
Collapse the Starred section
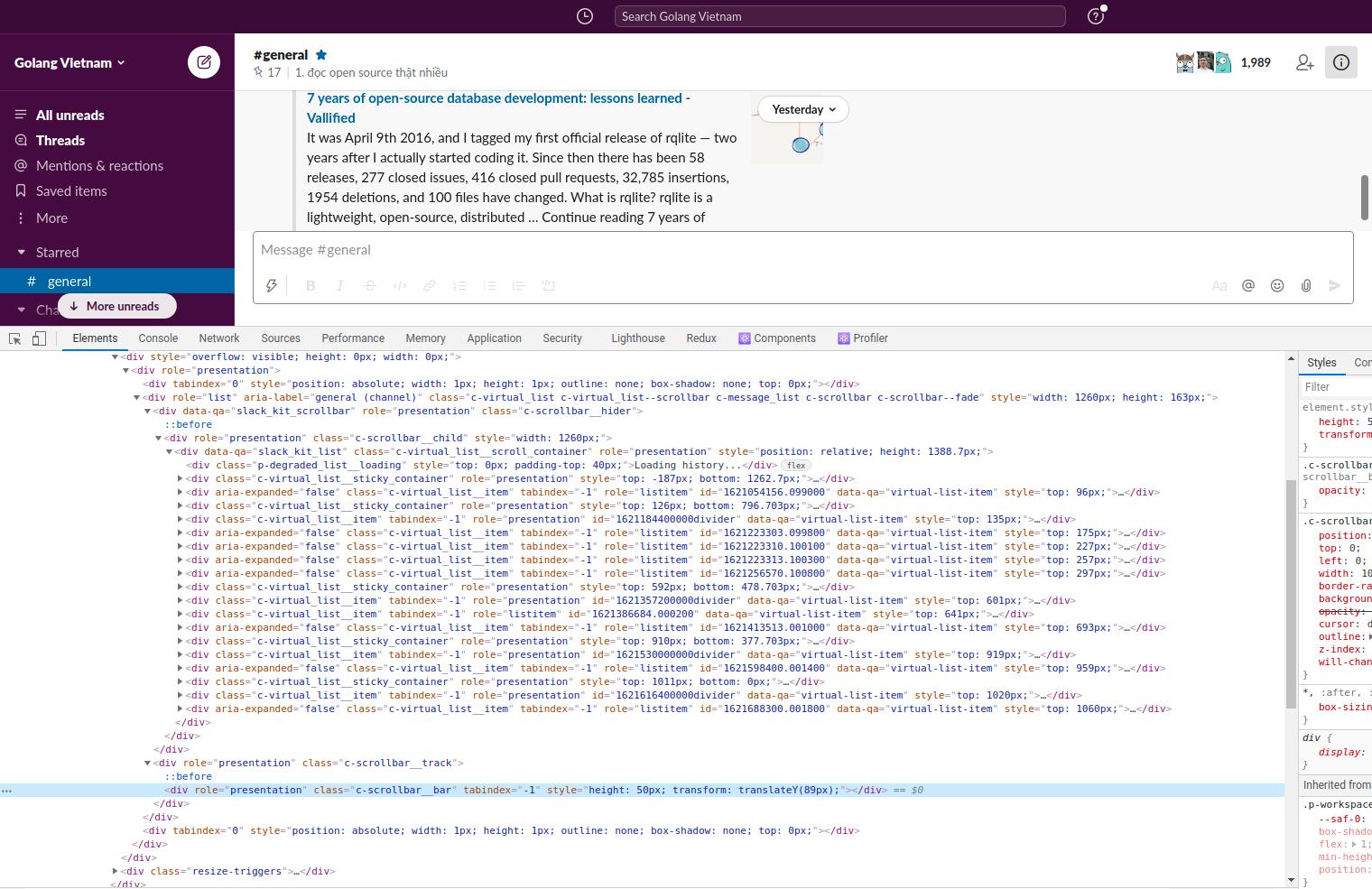point(22,252)
